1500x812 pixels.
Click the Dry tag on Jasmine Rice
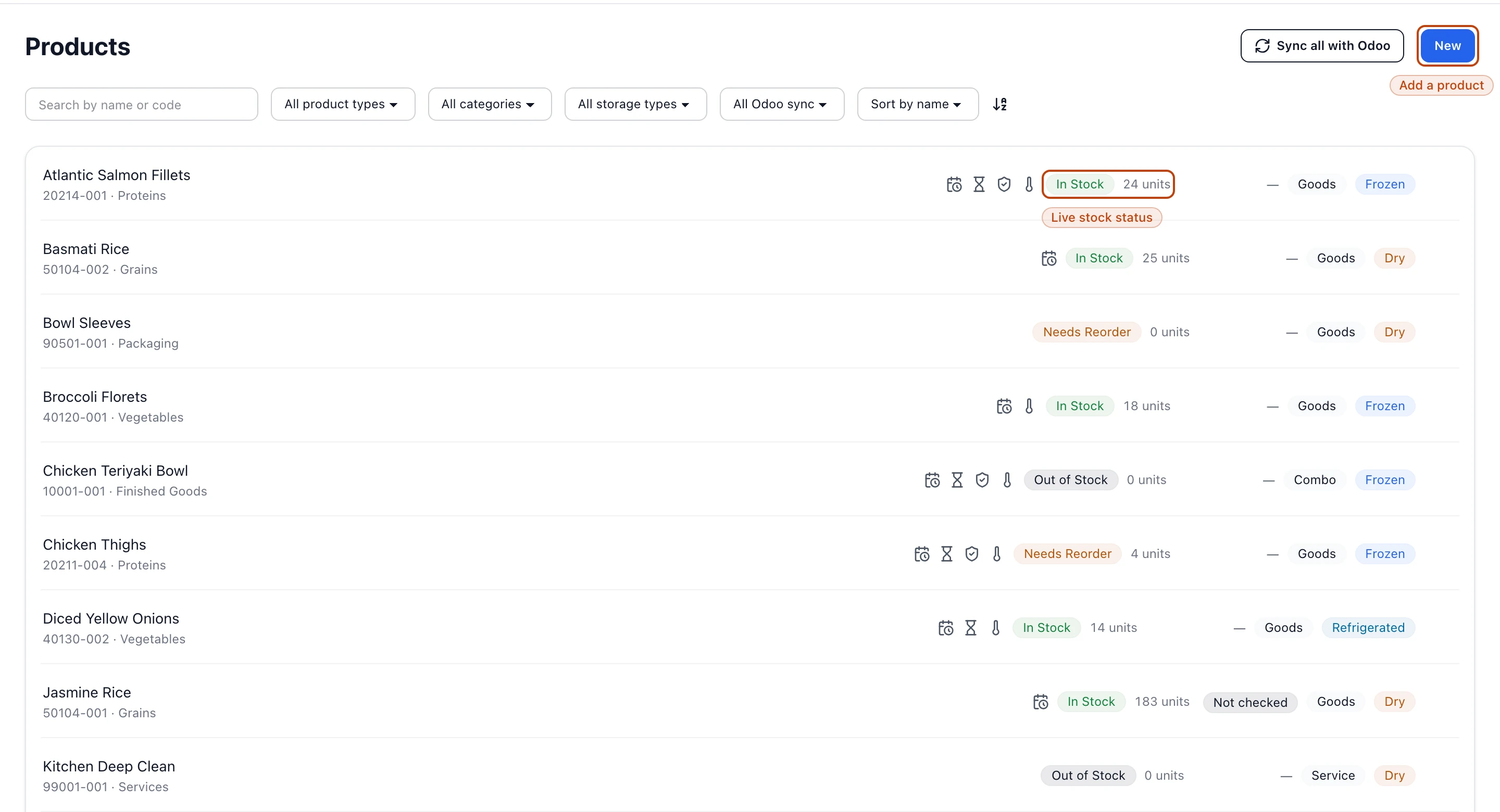pos(1394,702)
